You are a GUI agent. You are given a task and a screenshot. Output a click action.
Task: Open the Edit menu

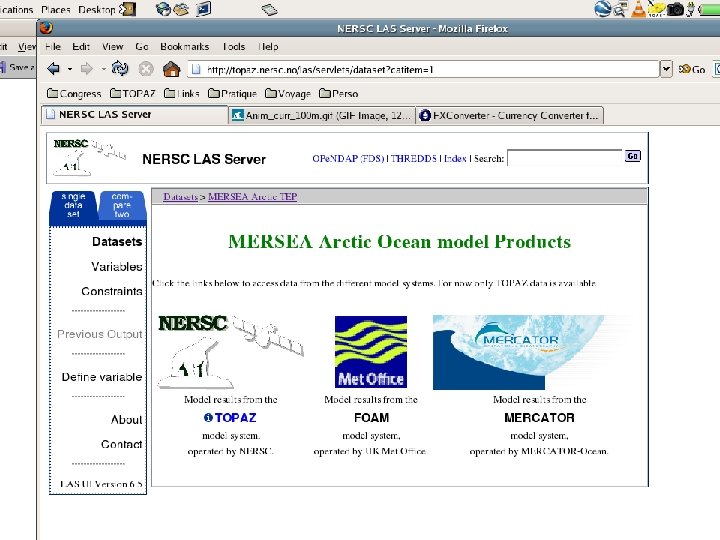pyautogui.click(x=81, y=46)
